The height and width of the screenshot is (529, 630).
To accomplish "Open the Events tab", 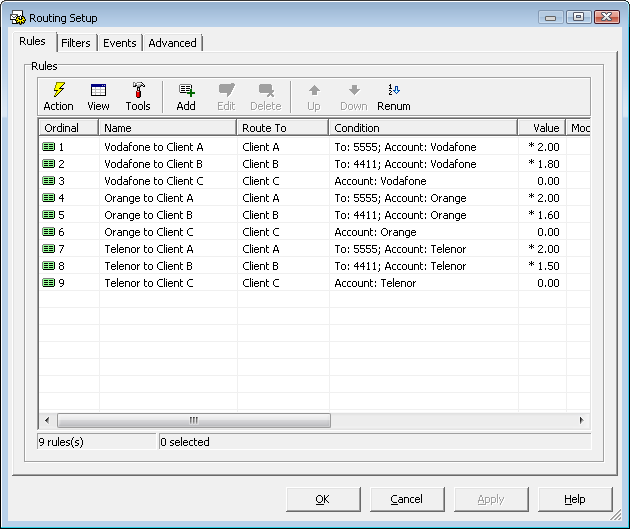I will (120, 43).
